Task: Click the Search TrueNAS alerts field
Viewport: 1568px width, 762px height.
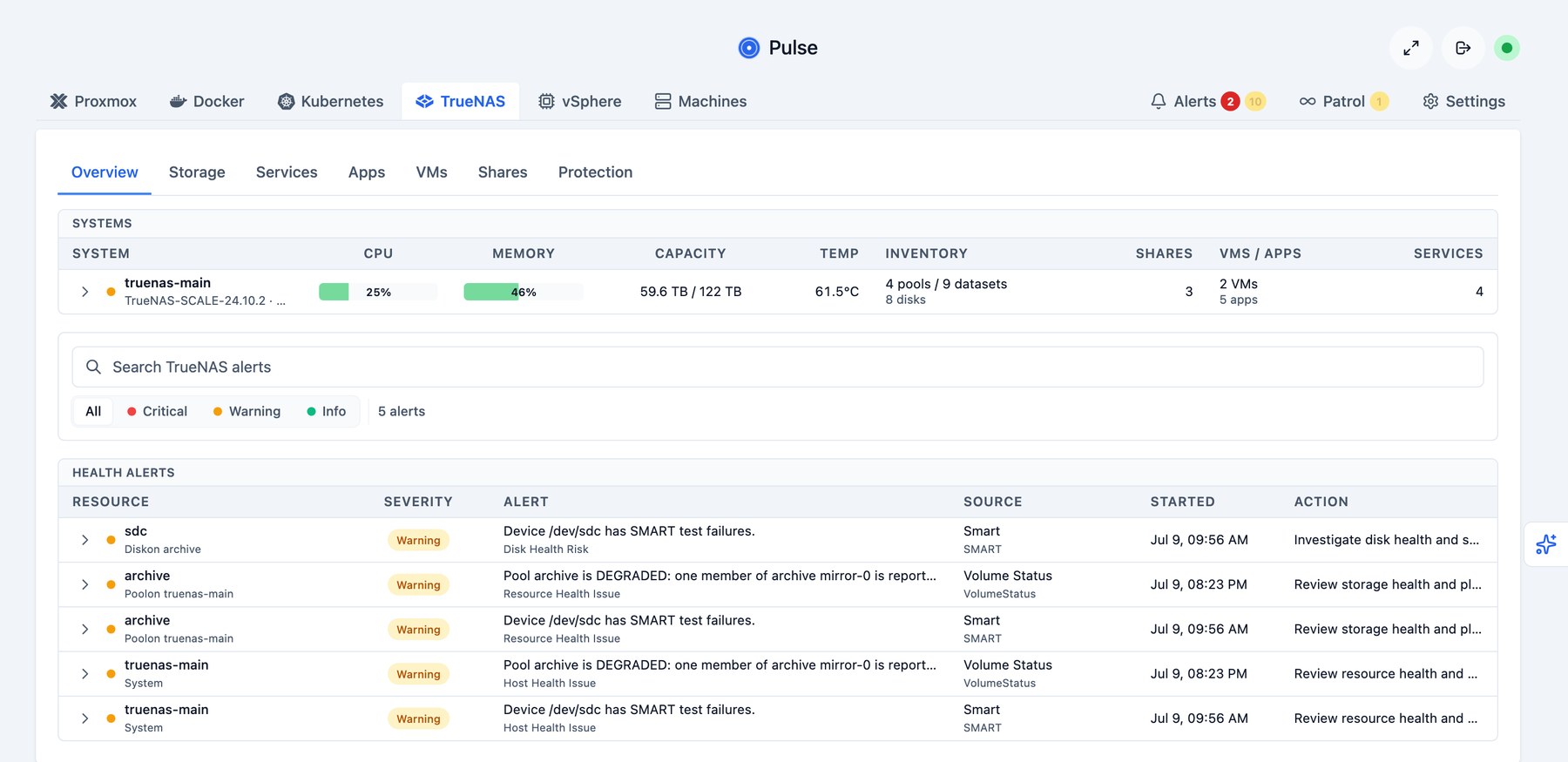Action: tap(777, 367)
